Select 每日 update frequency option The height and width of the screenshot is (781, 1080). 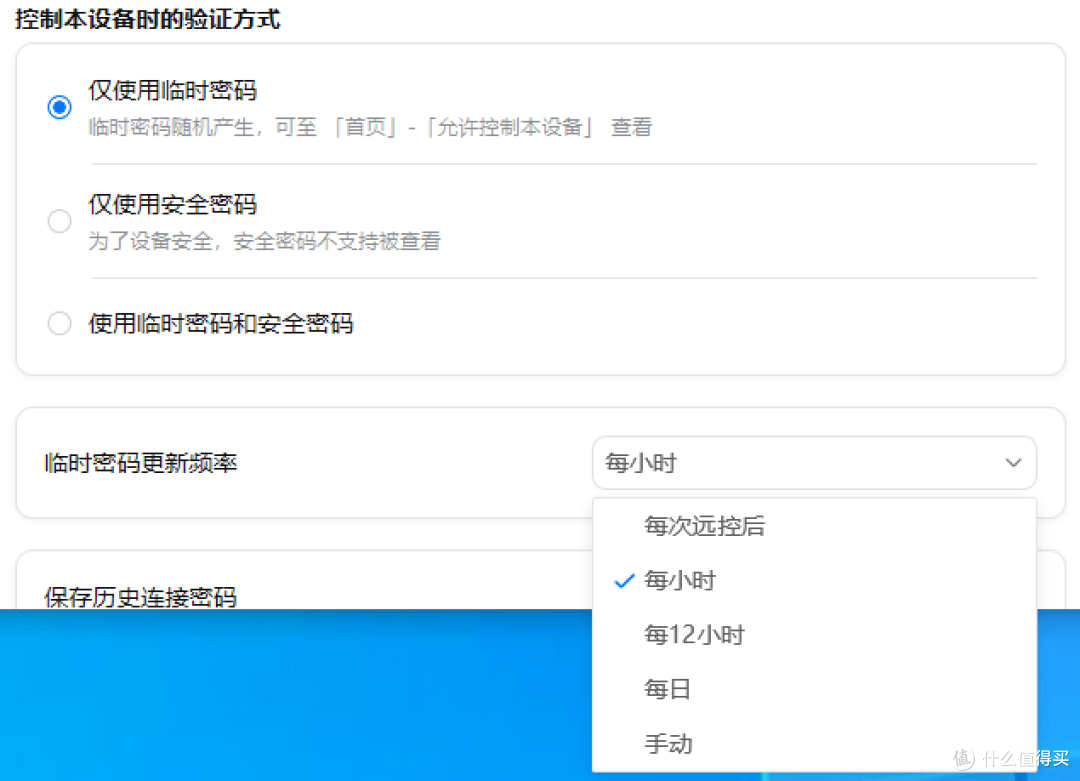click(x=814, y=689)
